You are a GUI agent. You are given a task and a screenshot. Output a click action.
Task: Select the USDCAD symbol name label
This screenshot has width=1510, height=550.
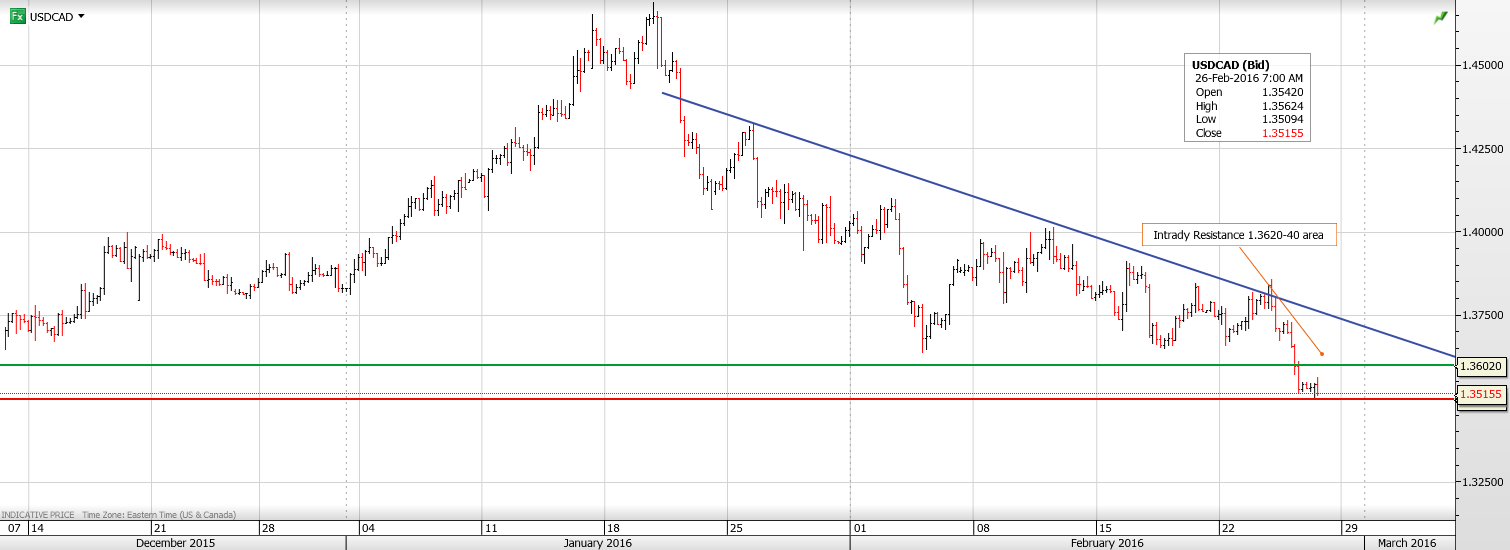click(51, 17)
